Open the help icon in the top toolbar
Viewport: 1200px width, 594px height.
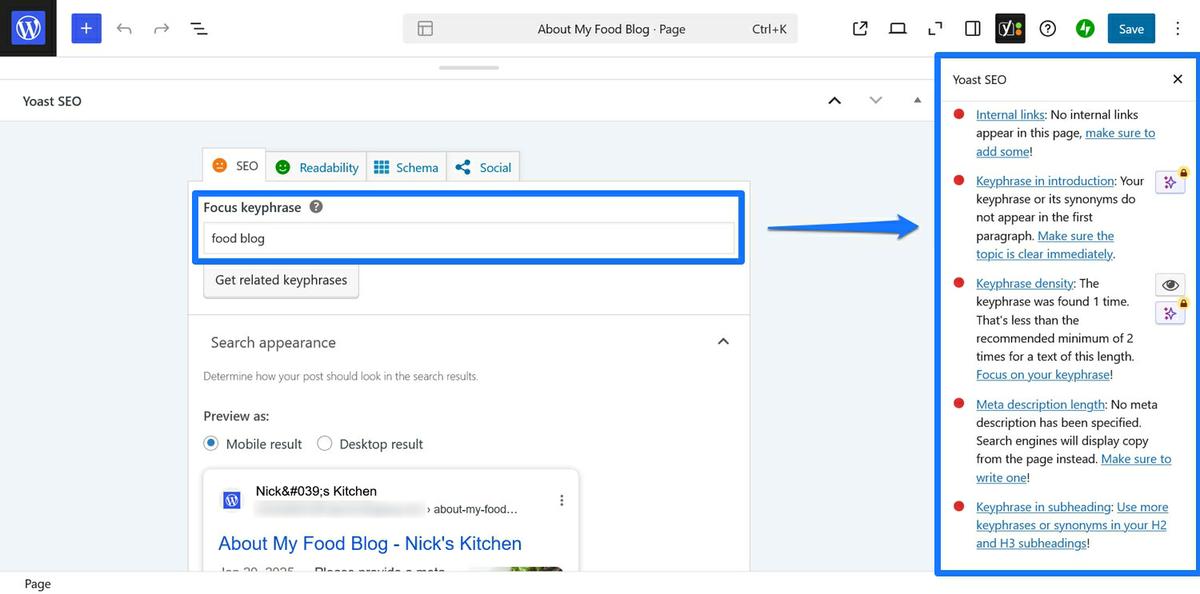pyautogui.click(x=1047, y=28)
